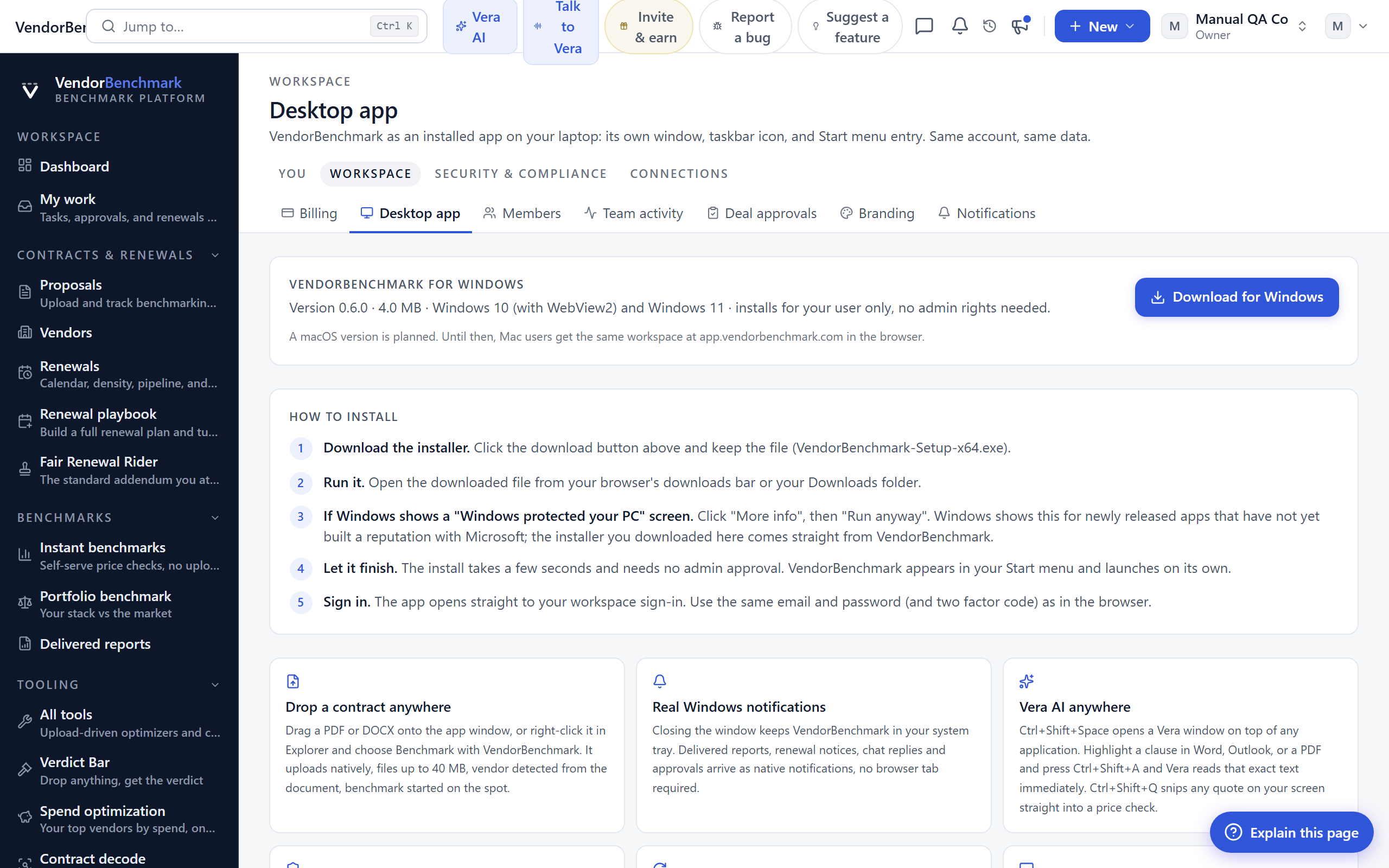Collapse the Tooling sidebar section
1389x868 pixels.
point(215,685)
